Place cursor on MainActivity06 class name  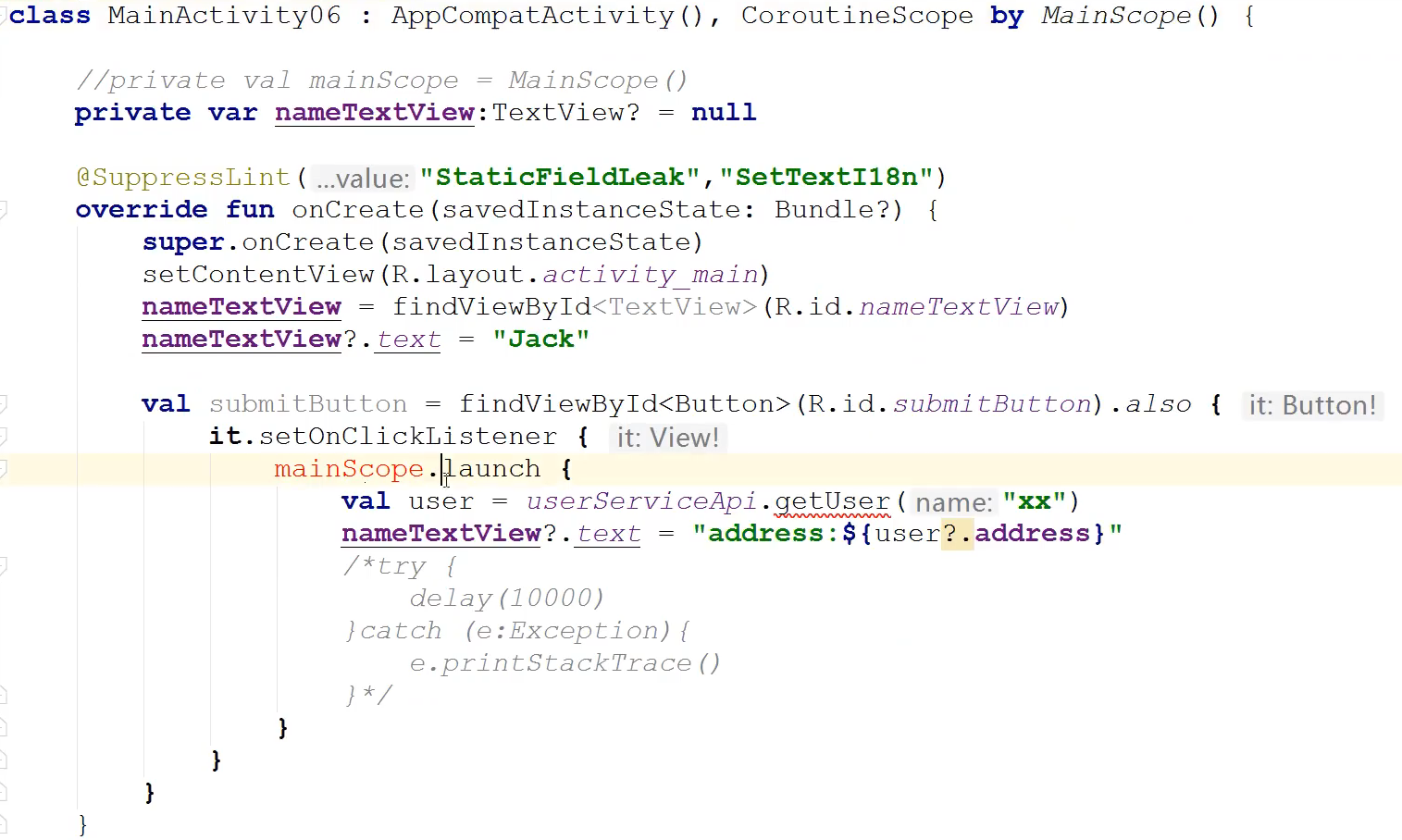click(x=224, y=16)
